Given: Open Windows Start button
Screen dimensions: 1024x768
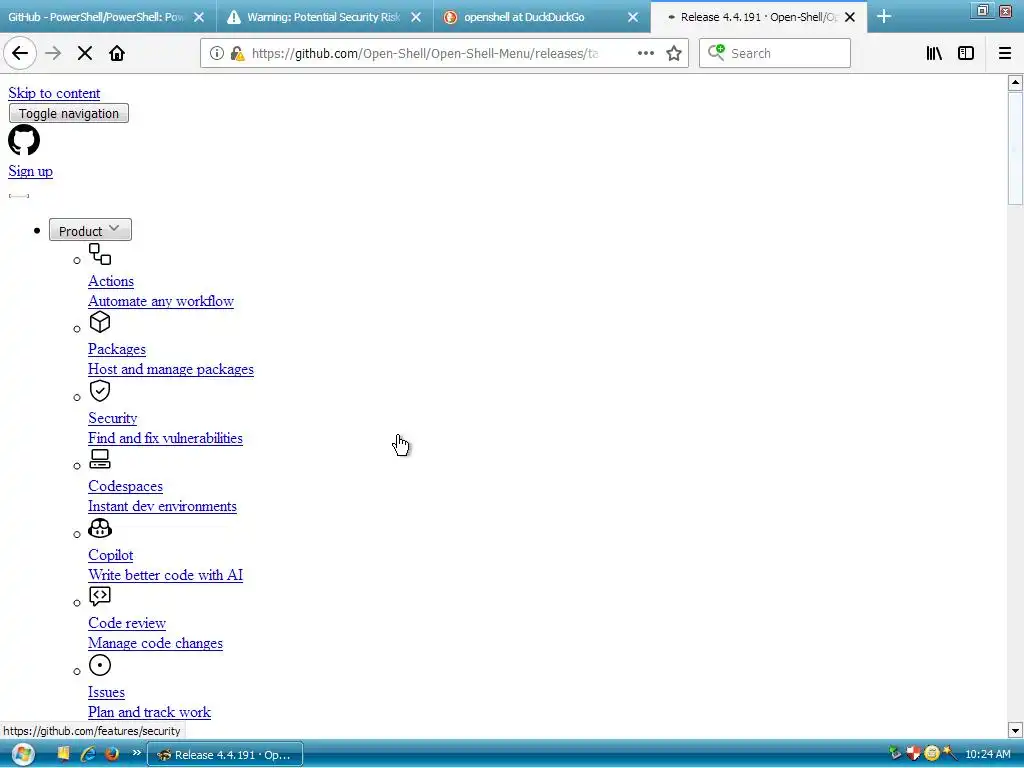Looking at the screenshot, I should pyautogui.click(x=23, y=754).
